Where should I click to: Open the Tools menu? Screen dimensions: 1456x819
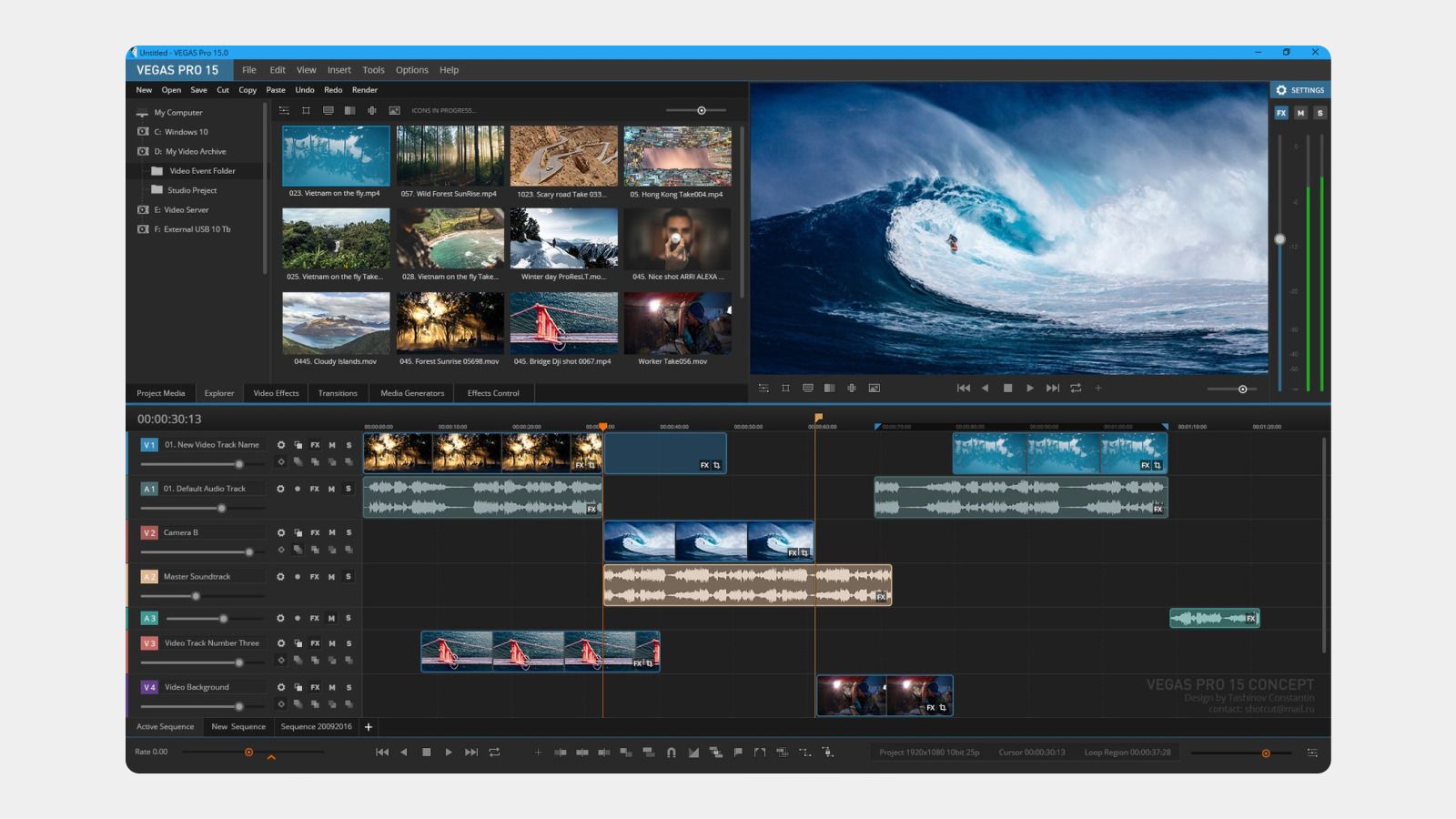pyautogui.click(x=373, y=70)
